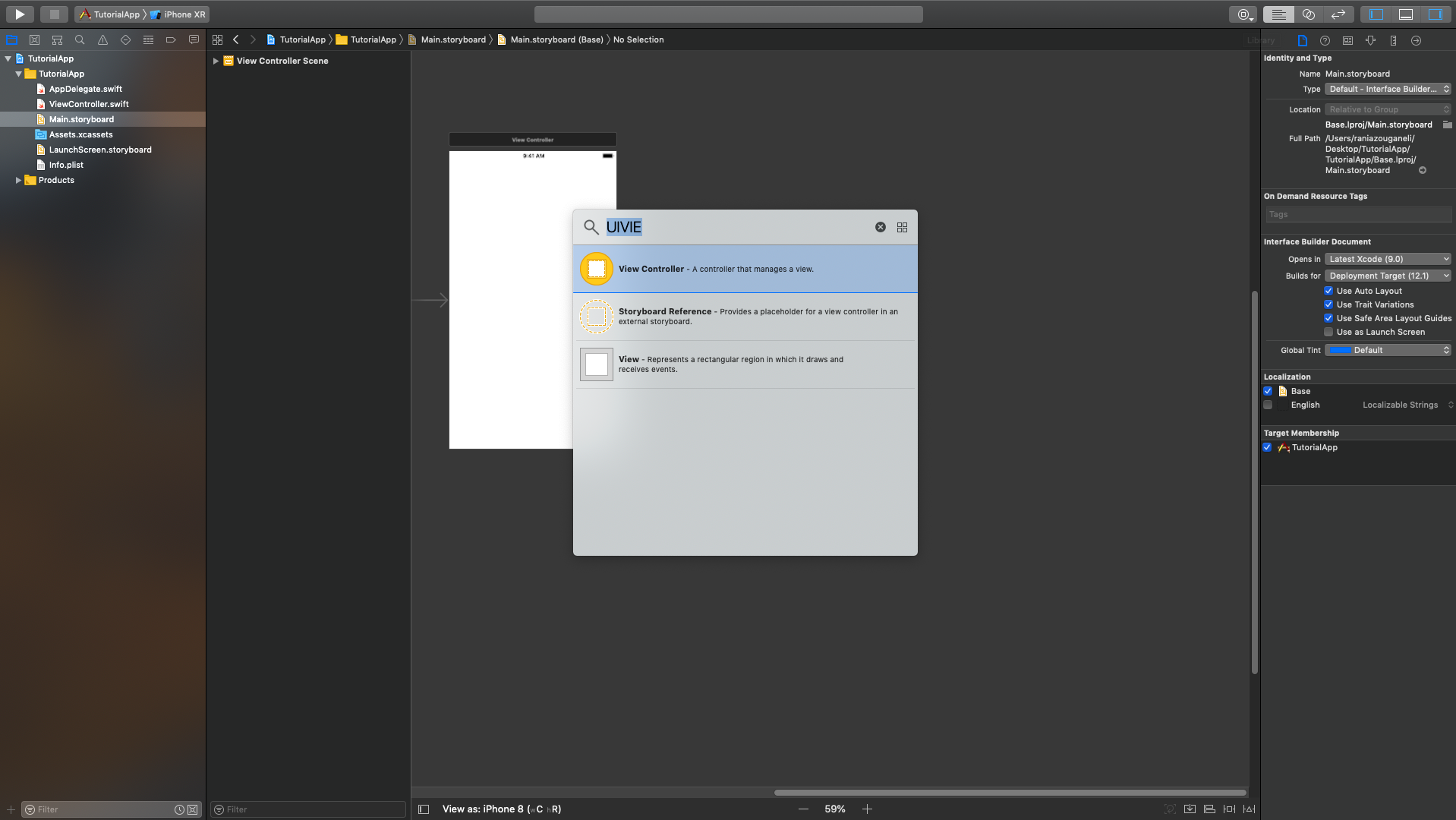Image resolution: width=1456 pixels, height=820 pixels.
Task: Open the related items grid menu
Action: 217,39
